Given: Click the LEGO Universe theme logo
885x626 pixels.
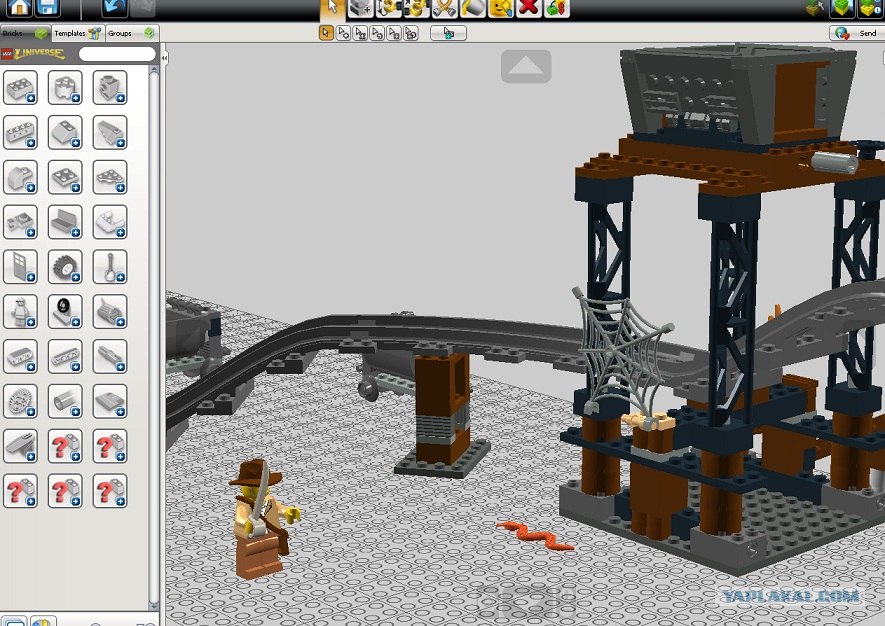Looking at the screenshot, I should pyautogui.click(x=33, y=54).
